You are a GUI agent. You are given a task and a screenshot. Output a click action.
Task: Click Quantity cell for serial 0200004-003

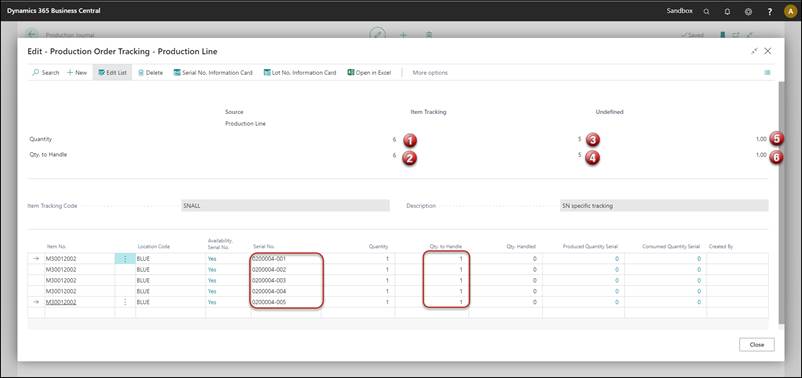pyautogui.click(x=358, y=280)
